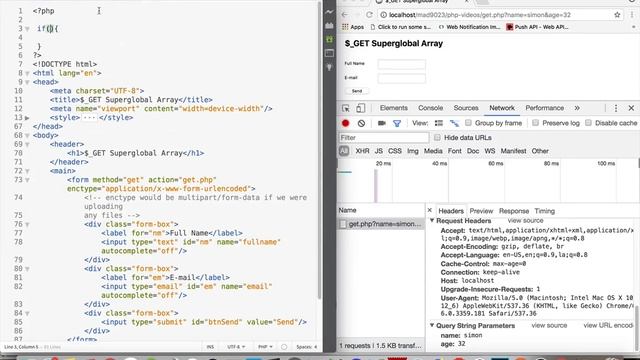Reload the page in Chrome

(369, 15)
